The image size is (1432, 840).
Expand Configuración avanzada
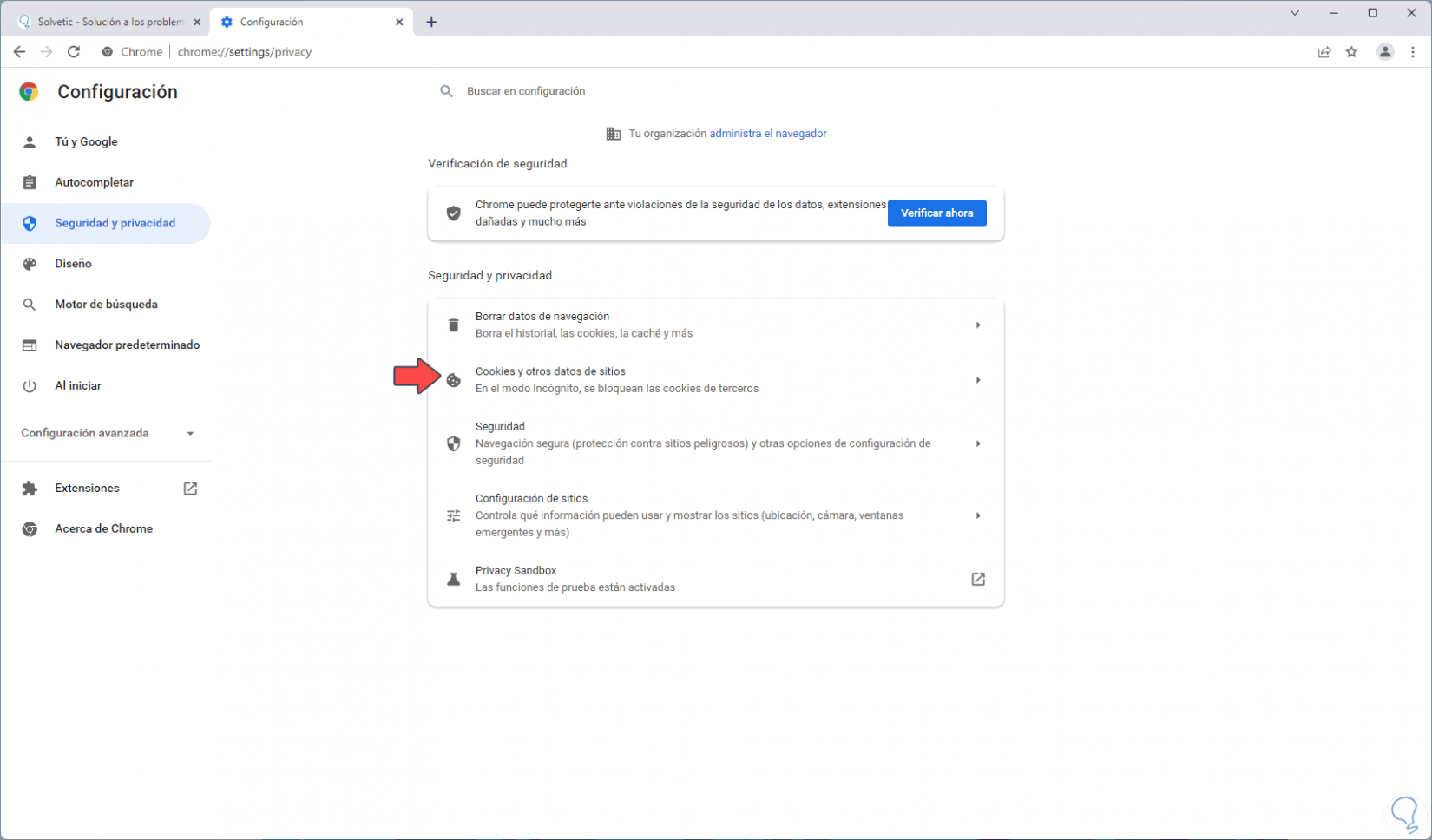[108, 433]
